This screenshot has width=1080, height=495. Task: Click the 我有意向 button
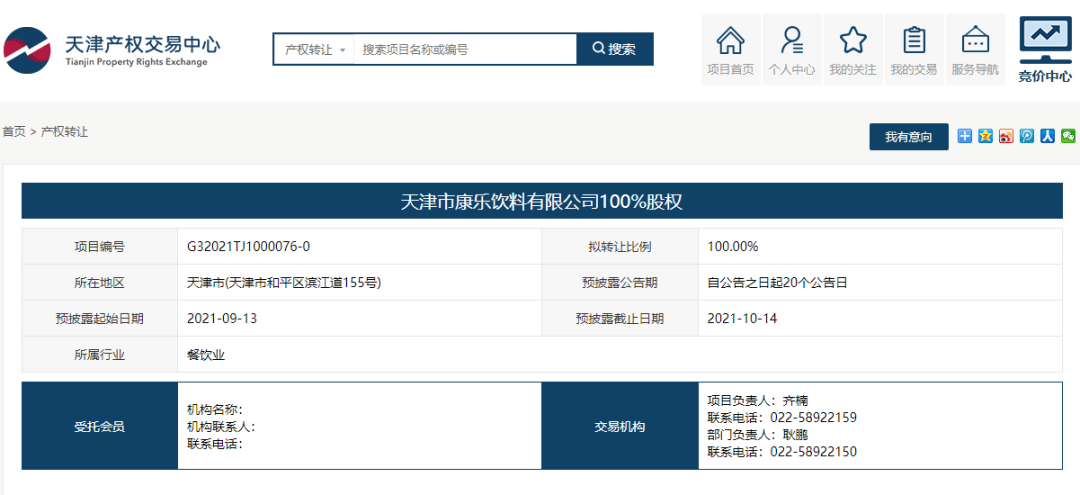[x=908, y=137]
